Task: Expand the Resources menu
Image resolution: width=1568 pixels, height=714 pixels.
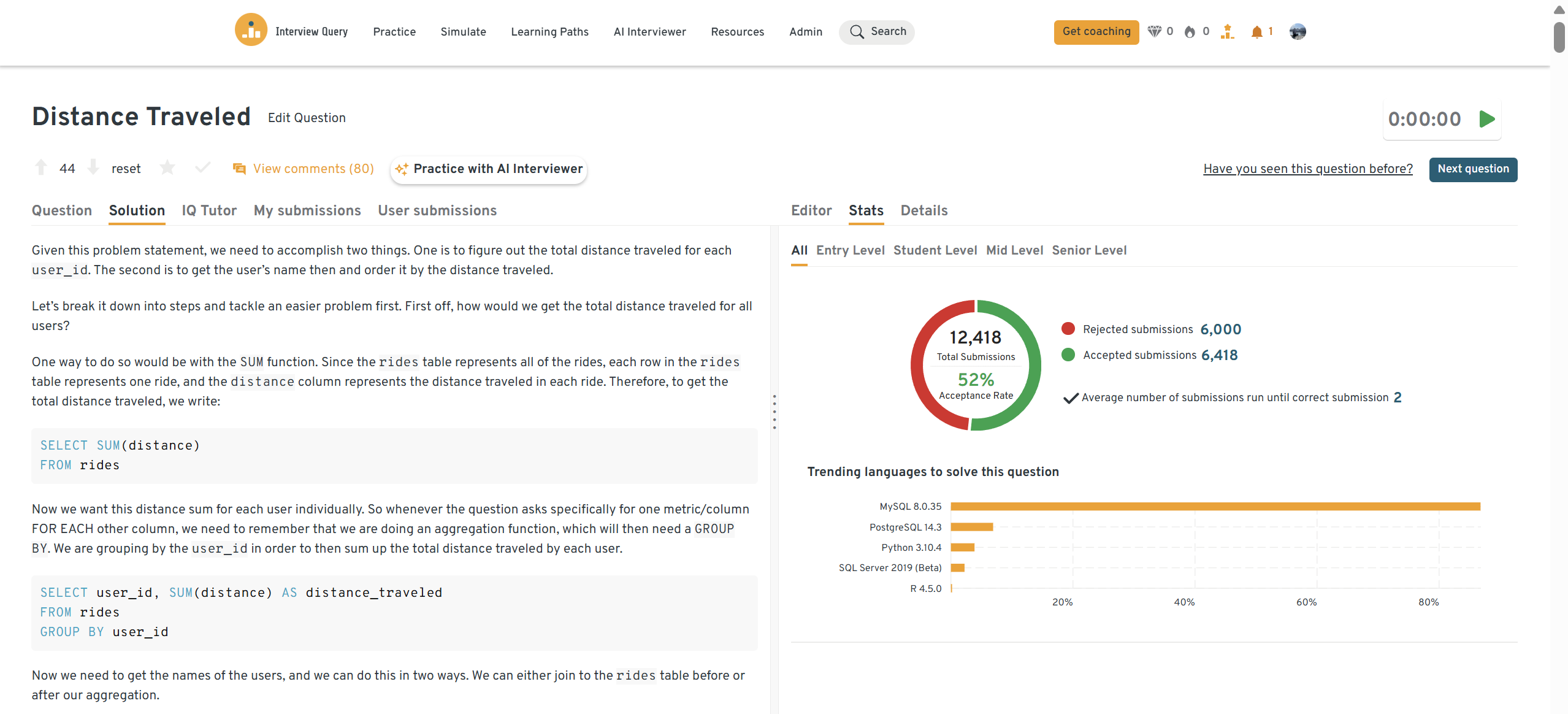Action: point(737,32)
